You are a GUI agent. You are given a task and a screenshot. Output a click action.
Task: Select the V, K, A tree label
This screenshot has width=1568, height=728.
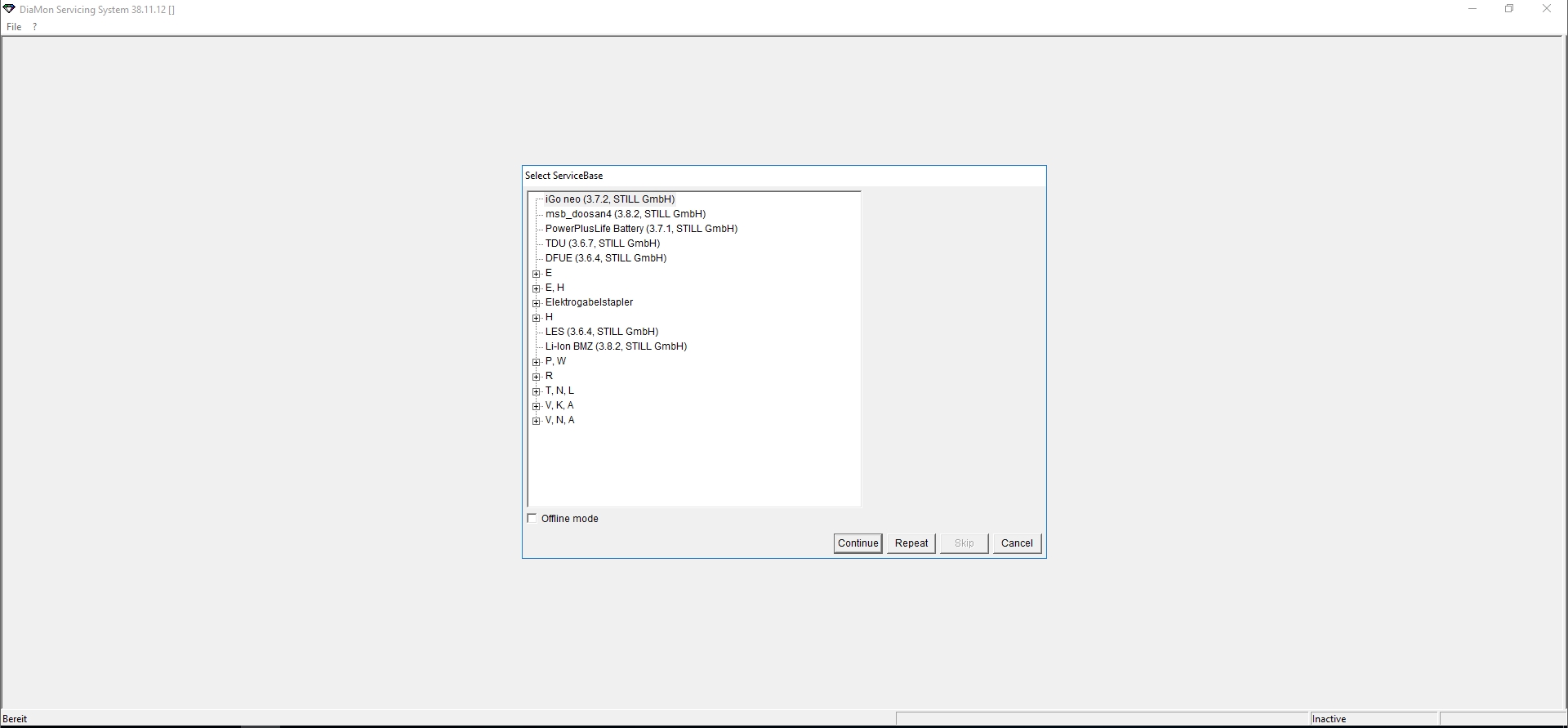pos(559,405)
